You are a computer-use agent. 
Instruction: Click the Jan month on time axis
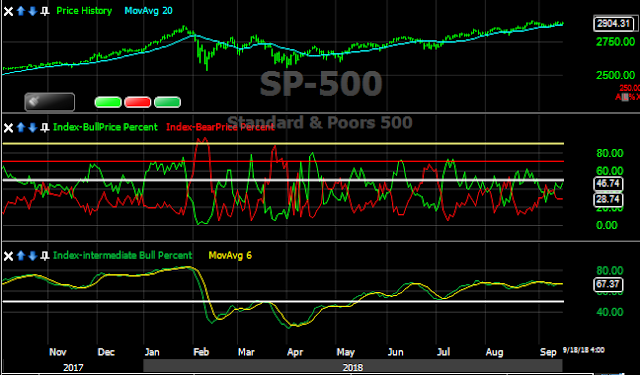tap(152, 352)
